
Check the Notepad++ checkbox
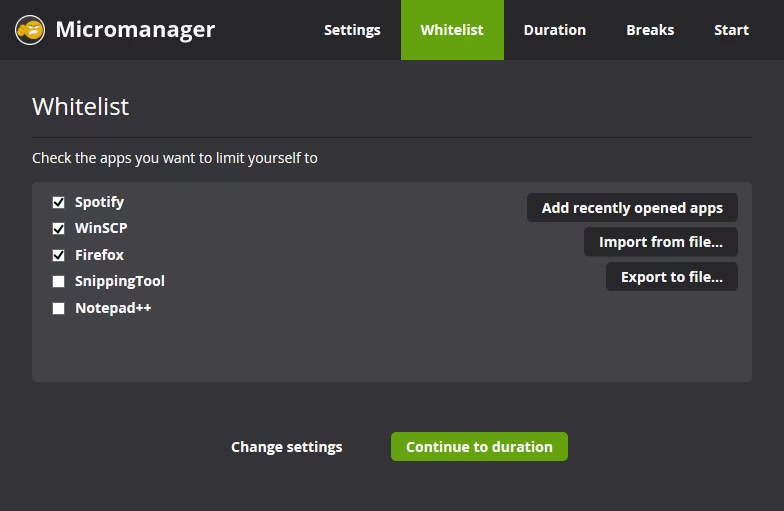click(59, 309)
